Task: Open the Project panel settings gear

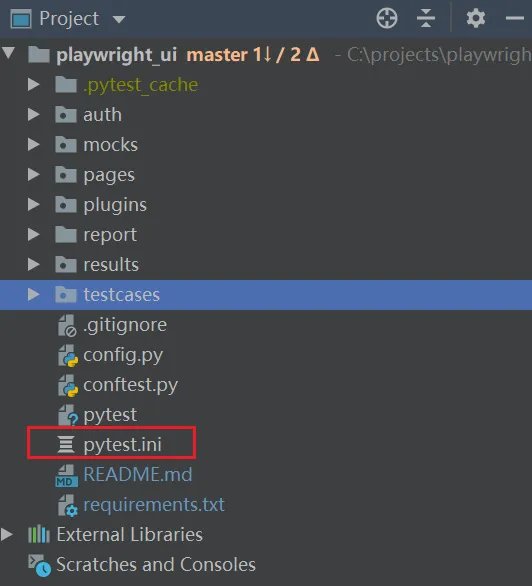Action: point(476,18)
